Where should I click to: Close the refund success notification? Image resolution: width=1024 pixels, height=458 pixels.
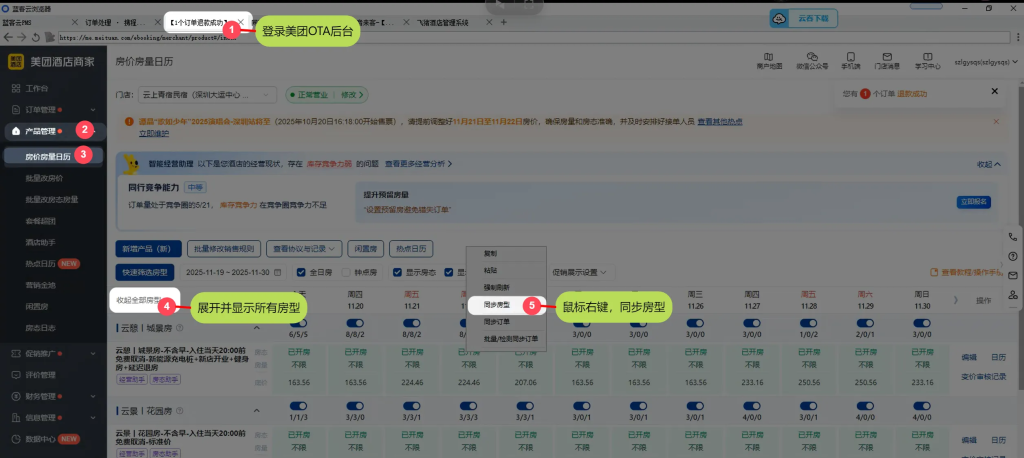(x=994, y=91)
